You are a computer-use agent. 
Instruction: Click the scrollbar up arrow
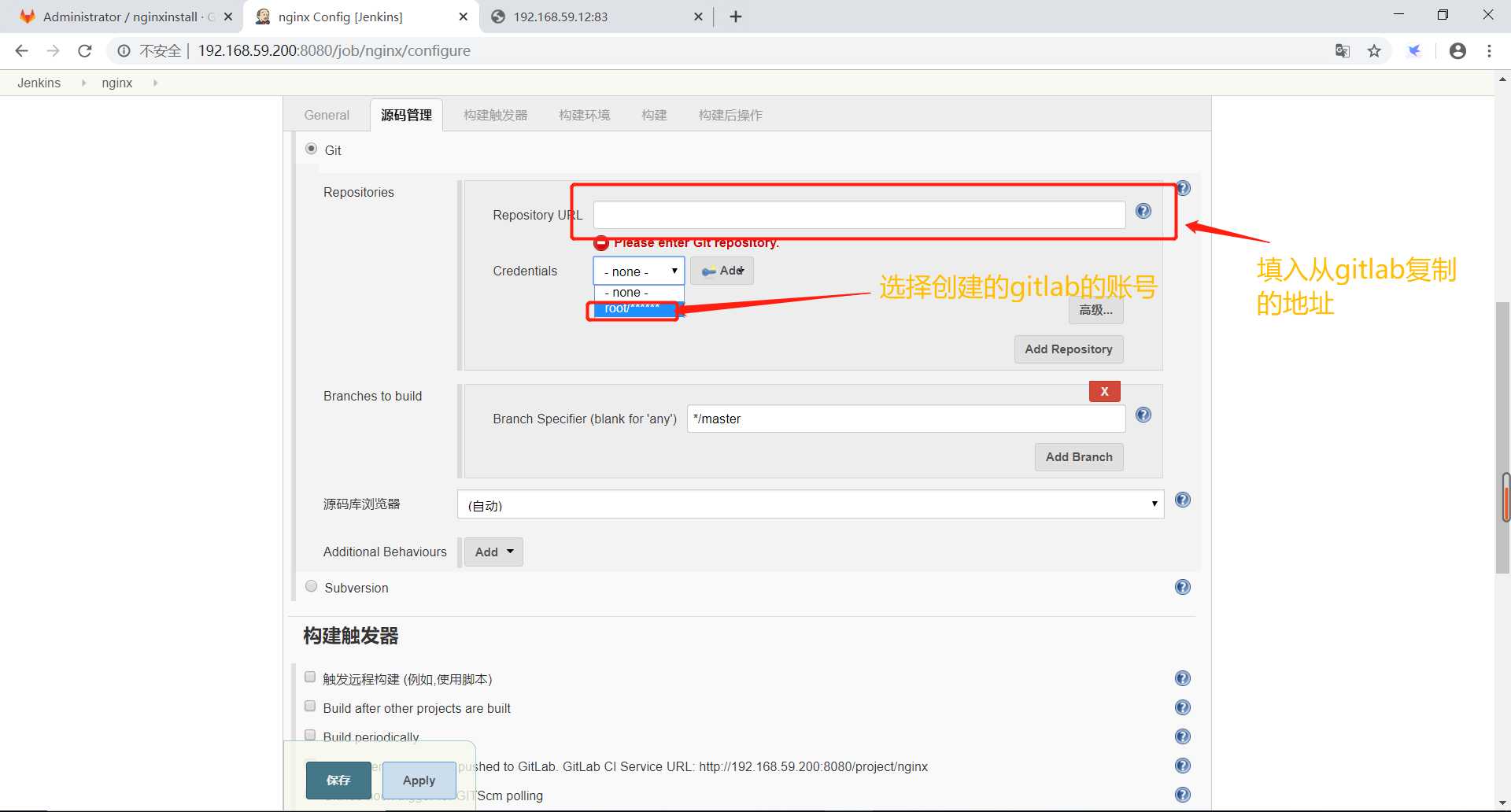point(1502,79)
